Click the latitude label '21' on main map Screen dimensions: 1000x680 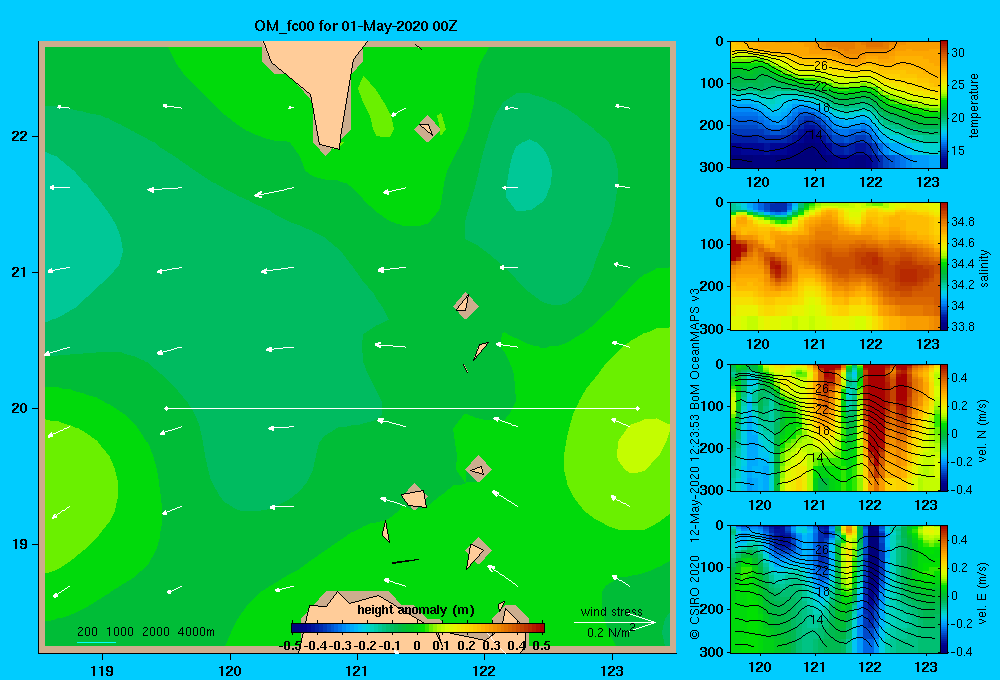click(x=19, y=272)
